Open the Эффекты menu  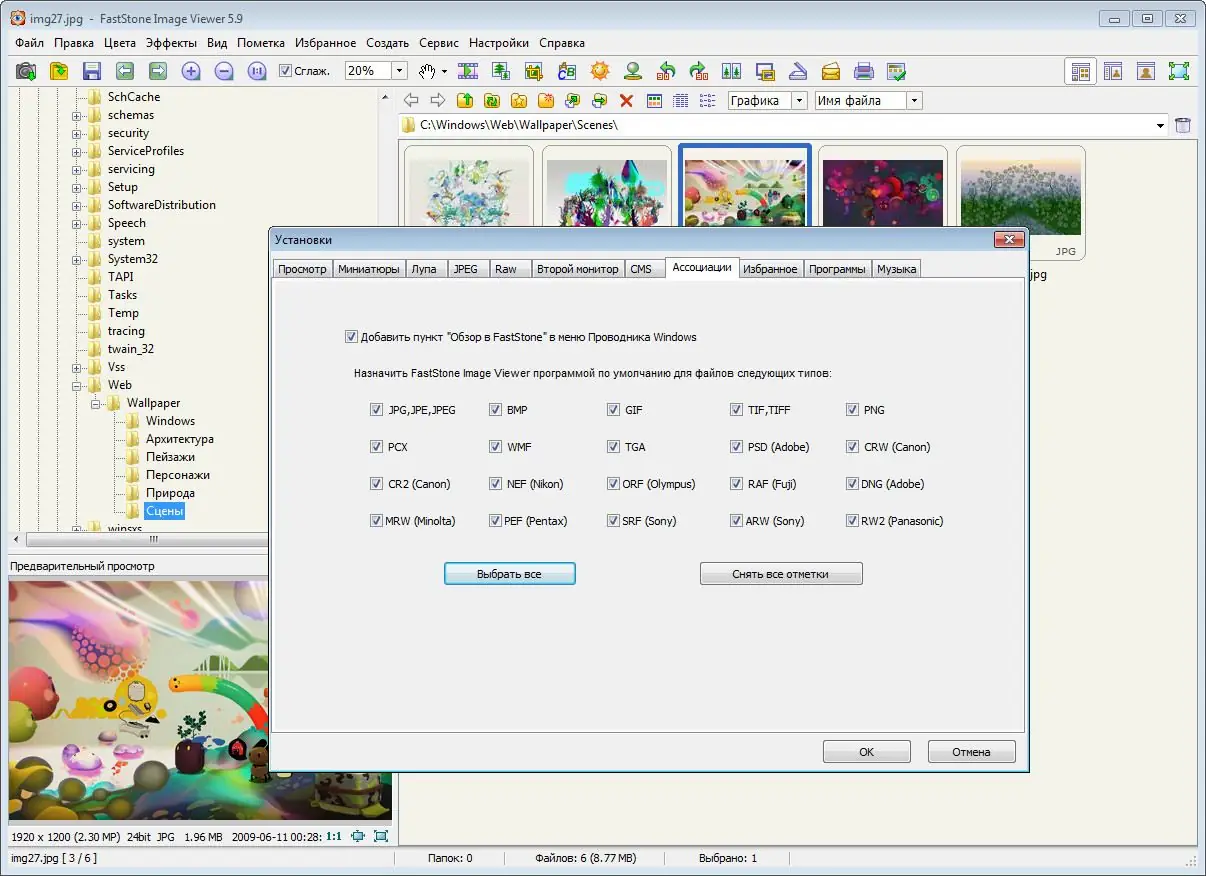tap(171, 43)
